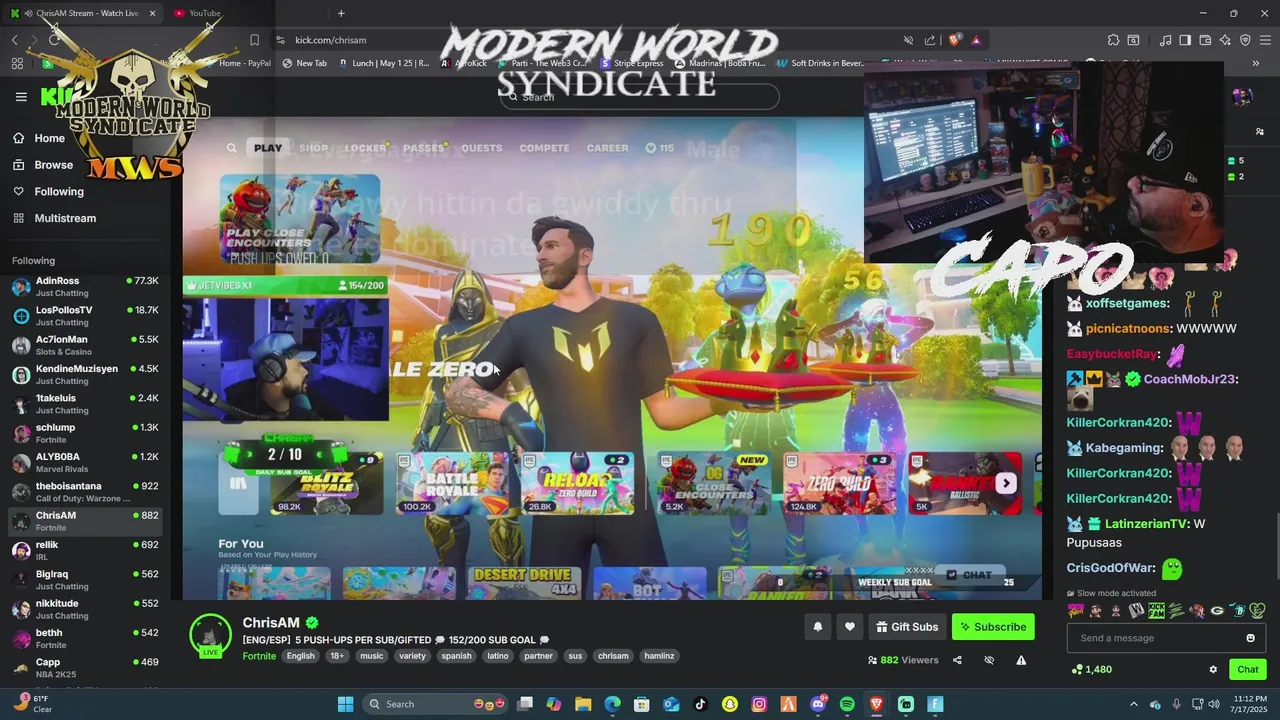The width and height of the screenshot is (1280, 720).
Task: Open schlump channel in Following list
Action: coord(85,433)
